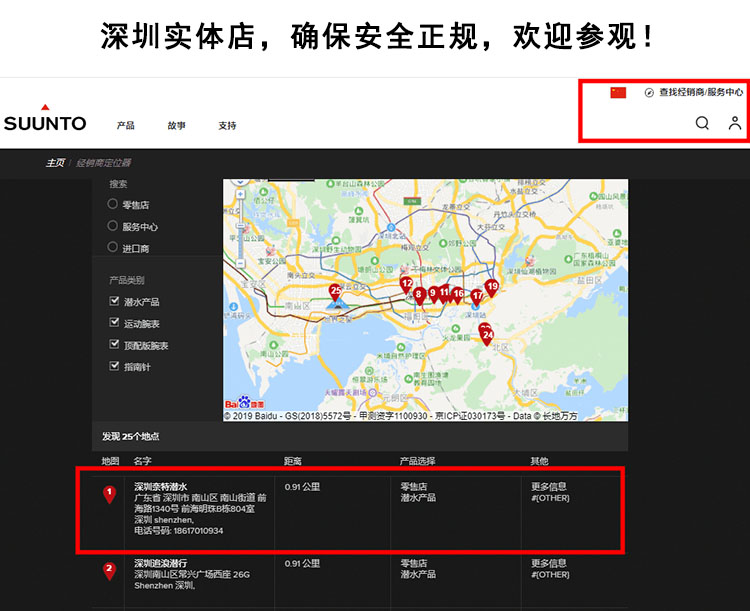Select the 进口商 radio option
The image size is (750, 611).
point(112,247)
